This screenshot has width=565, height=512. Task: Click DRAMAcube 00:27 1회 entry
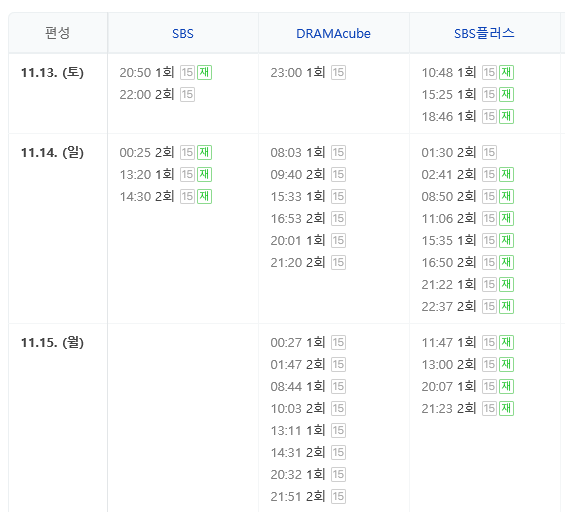[308, 342]
